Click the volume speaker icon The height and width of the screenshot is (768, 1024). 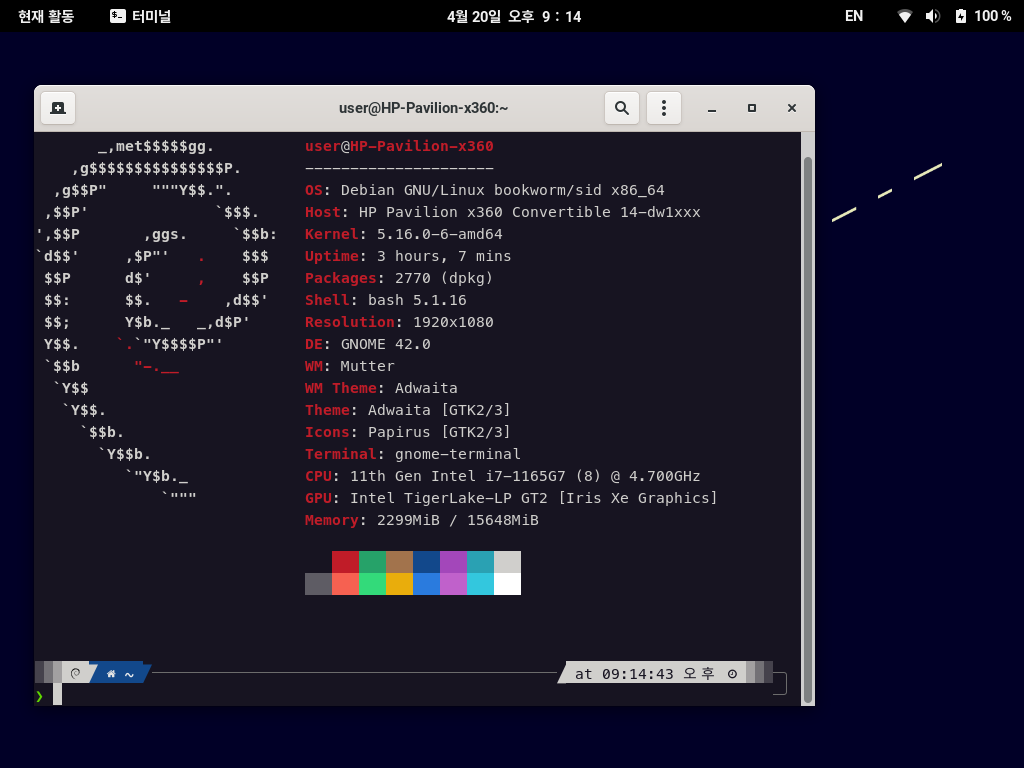click(x=932, y=16)
